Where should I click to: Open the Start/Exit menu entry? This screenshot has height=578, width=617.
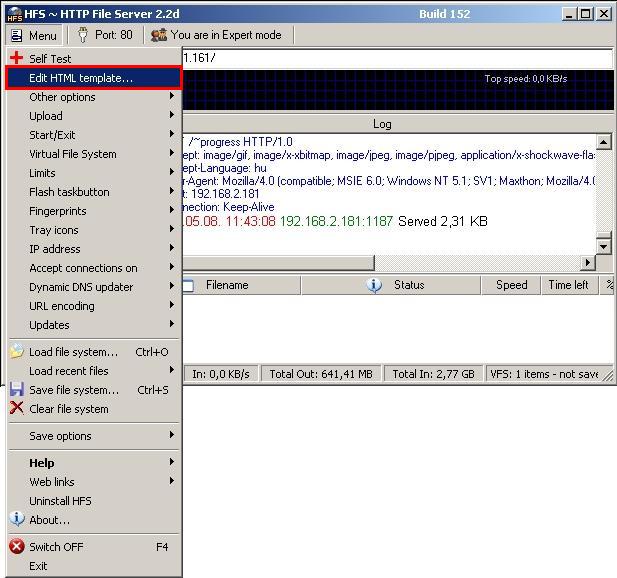tap(94, 135)
